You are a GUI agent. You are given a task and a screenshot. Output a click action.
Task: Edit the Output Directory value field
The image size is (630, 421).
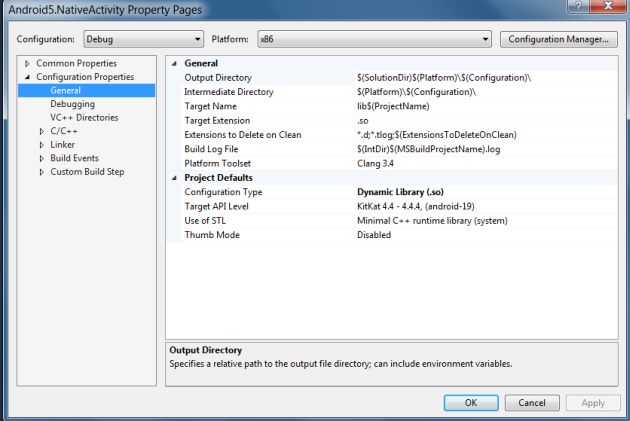pos(486,78)
